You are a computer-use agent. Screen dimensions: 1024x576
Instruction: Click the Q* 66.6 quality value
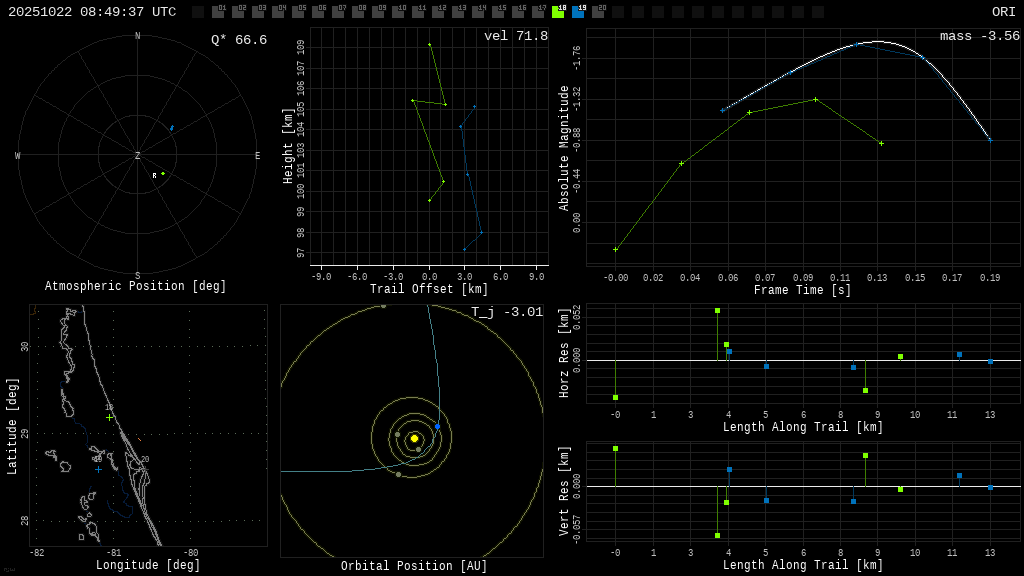point(239,40)
